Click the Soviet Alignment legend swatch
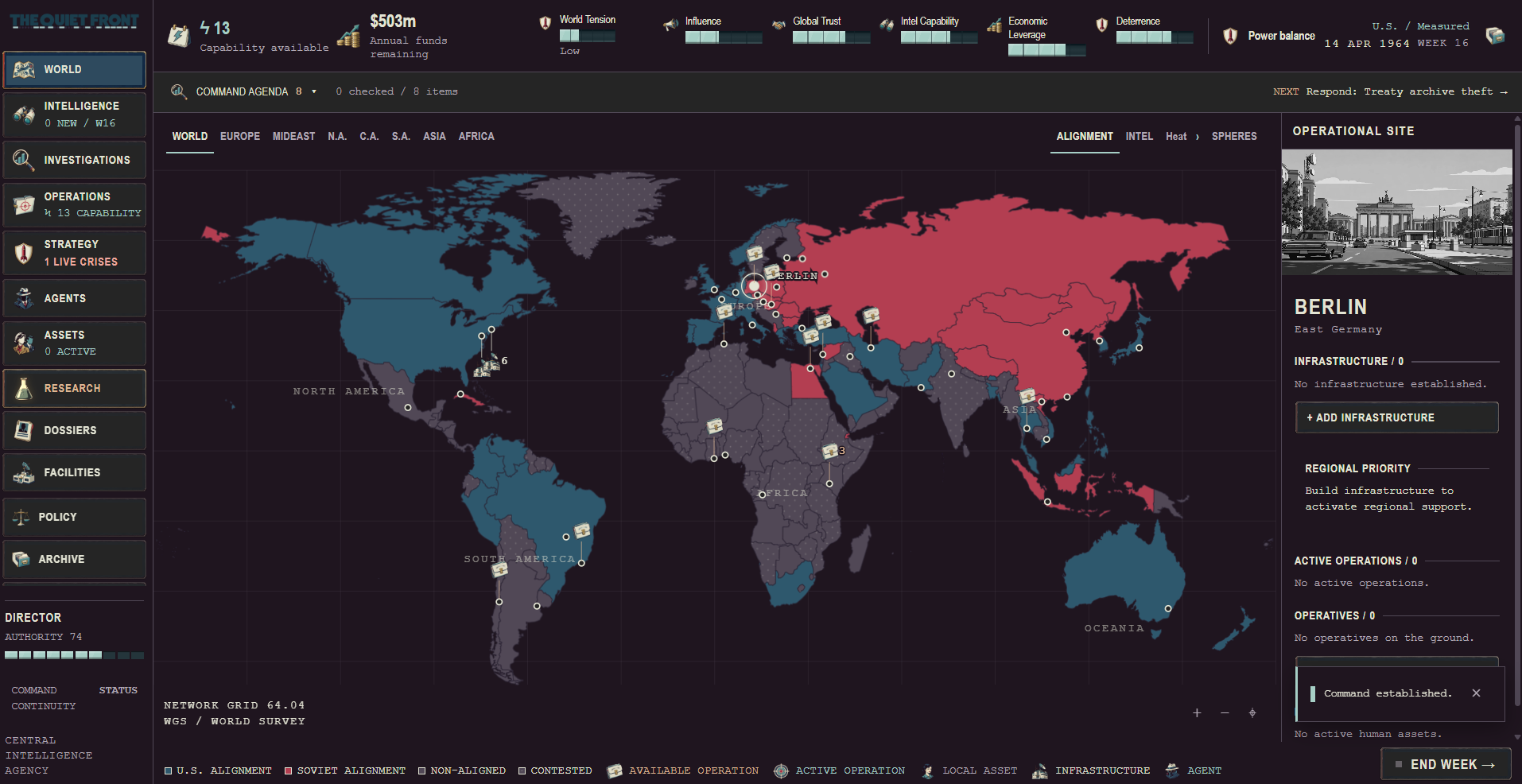 [x=289, y=770]
